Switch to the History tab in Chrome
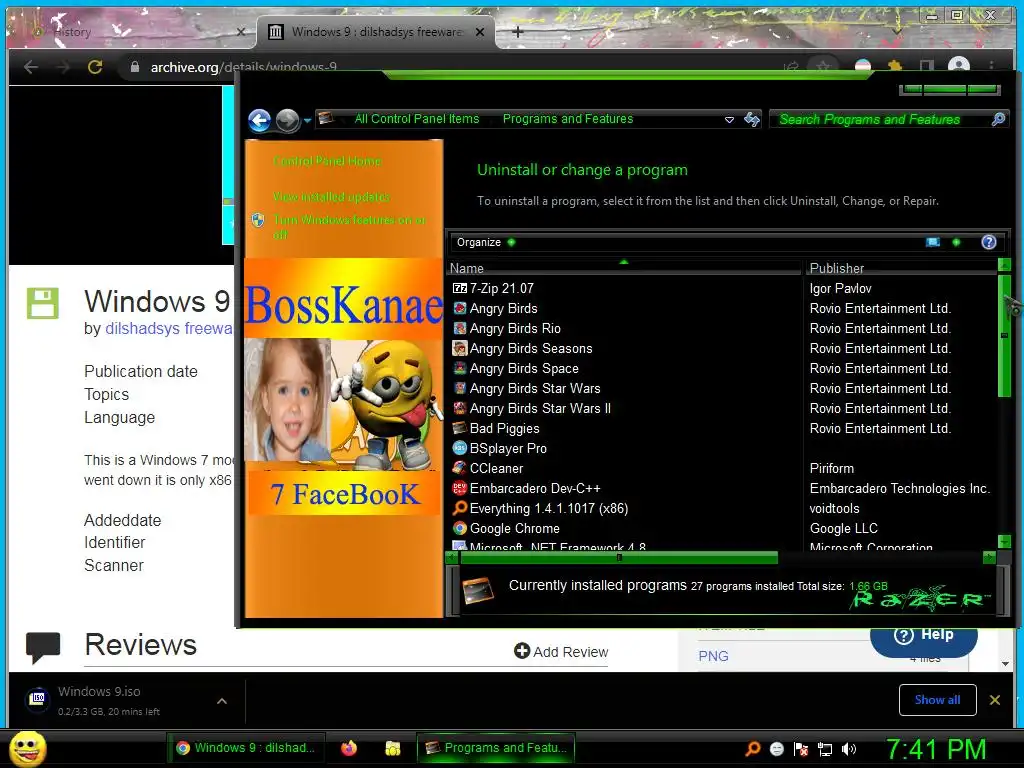Viewport: 1024px width, 768px height. point(130,32)
